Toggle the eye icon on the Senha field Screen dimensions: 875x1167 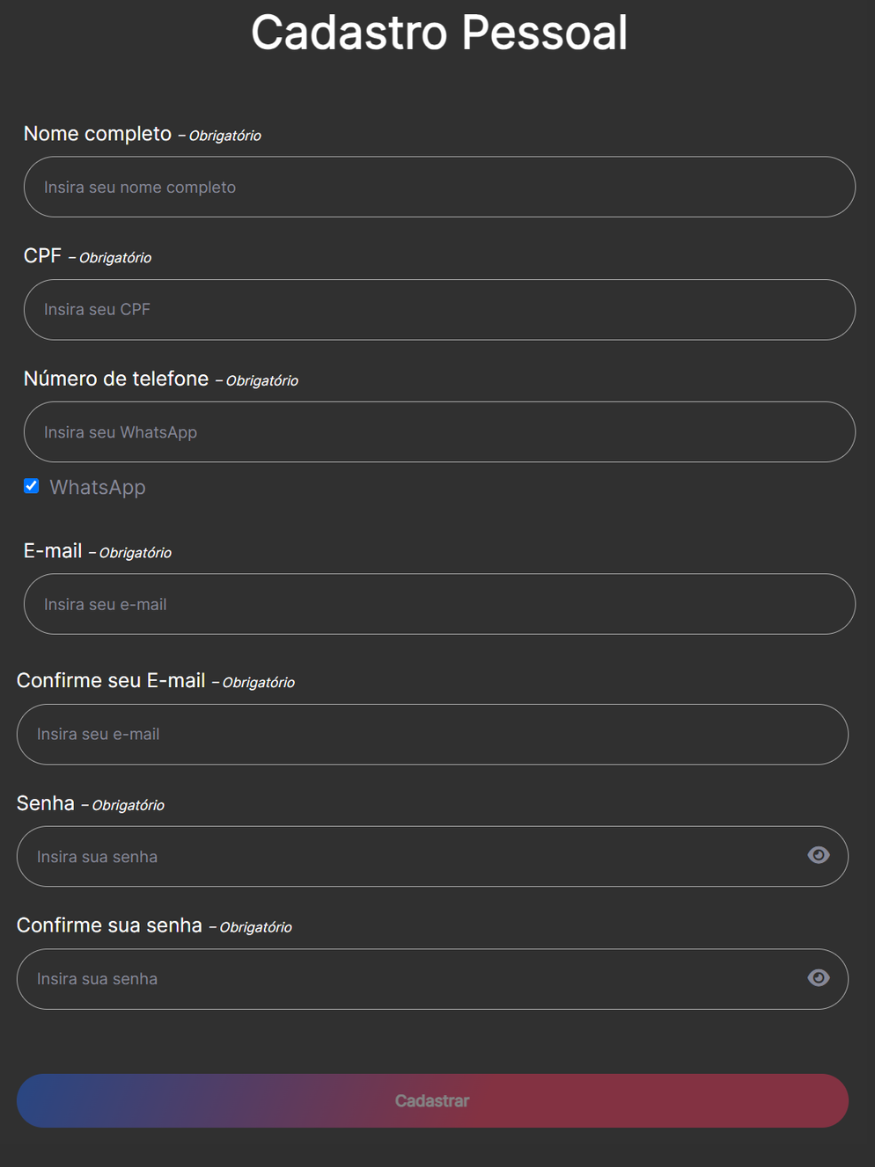[819, 855]
